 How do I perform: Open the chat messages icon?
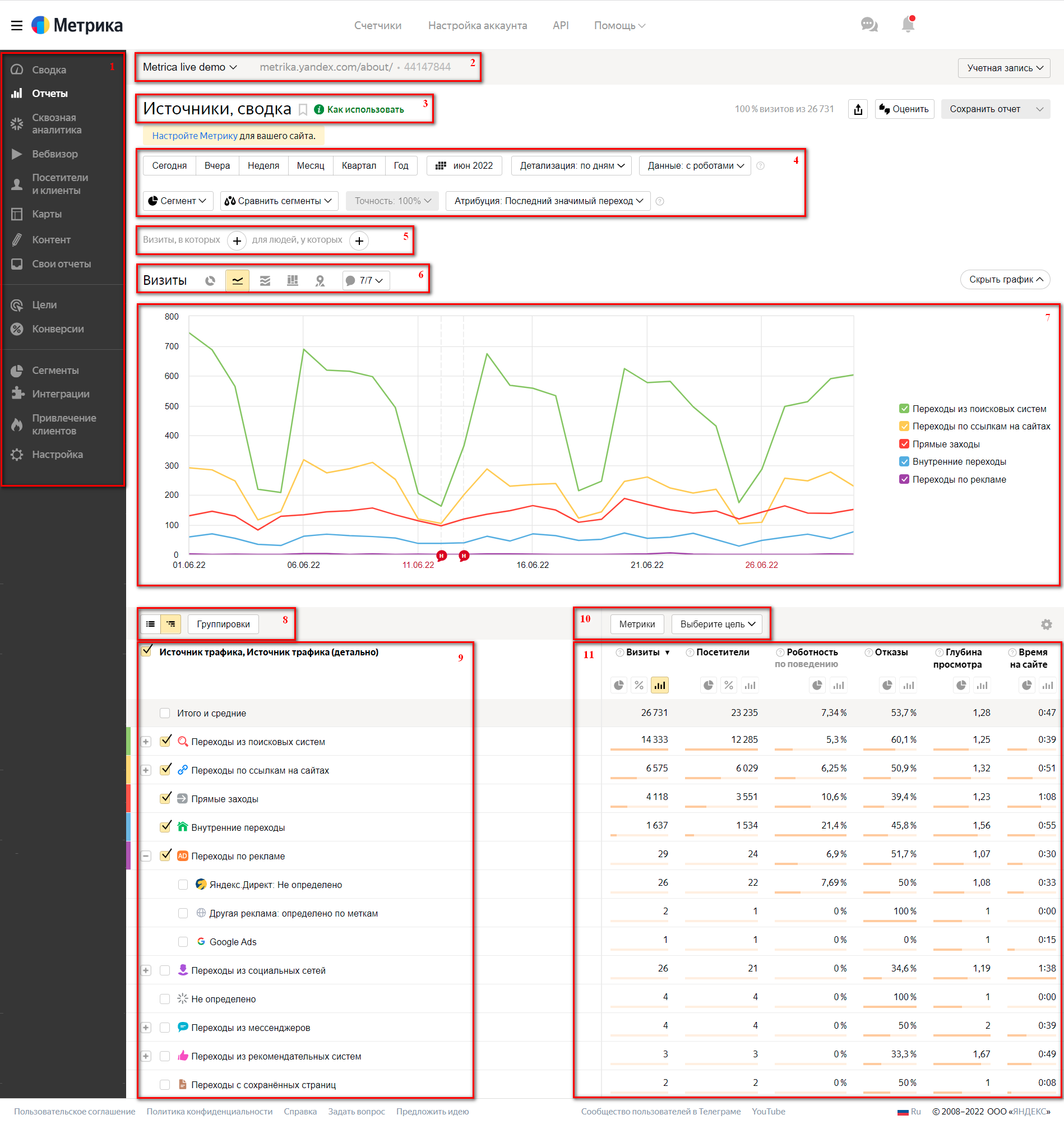click(x=869, y=25)
